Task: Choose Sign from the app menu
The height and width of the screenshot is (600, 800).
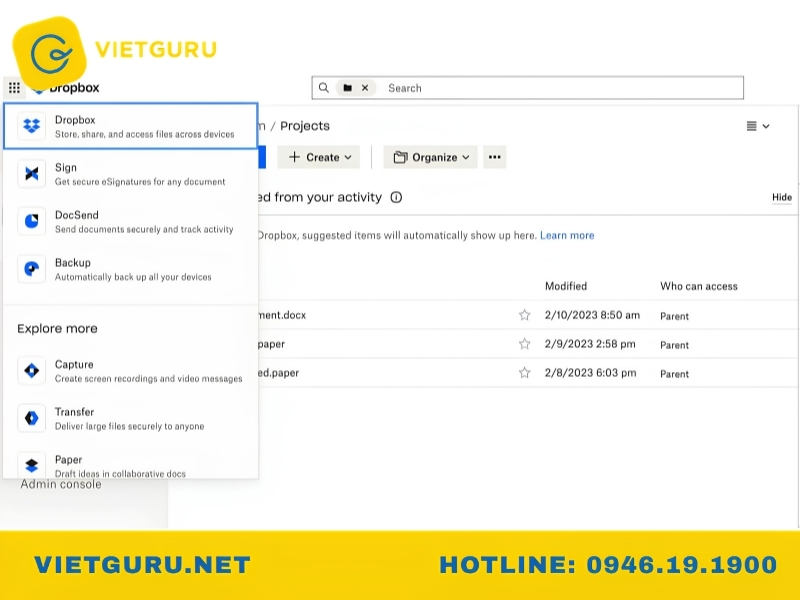Action: [130, 174]
